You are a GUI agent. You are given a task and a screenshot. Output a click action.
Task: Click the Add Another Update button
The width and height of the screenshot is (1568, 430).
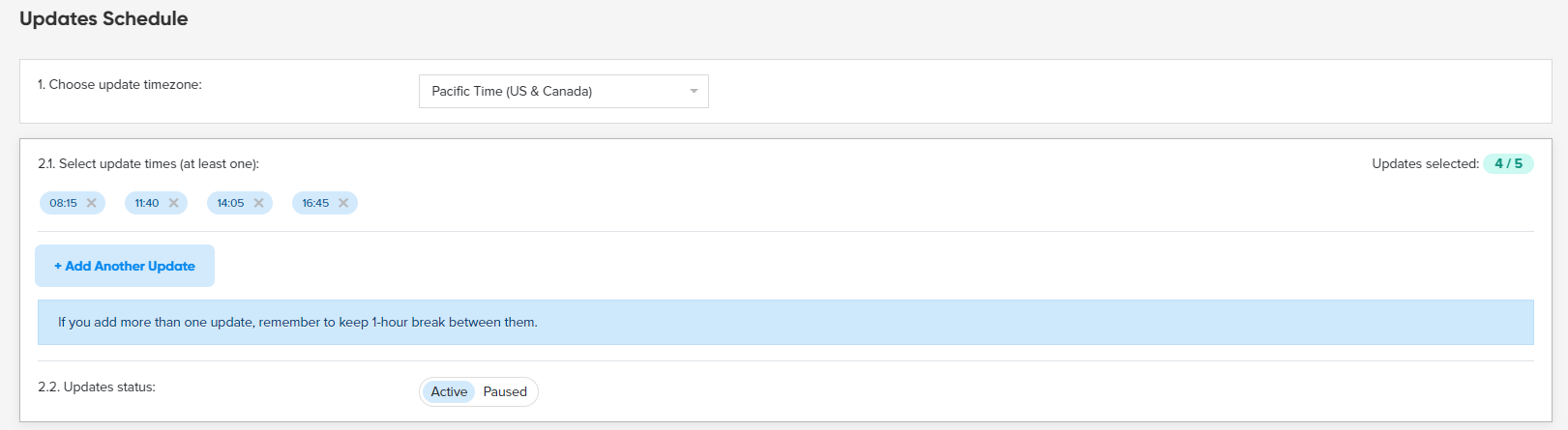(x=125, y=266)
